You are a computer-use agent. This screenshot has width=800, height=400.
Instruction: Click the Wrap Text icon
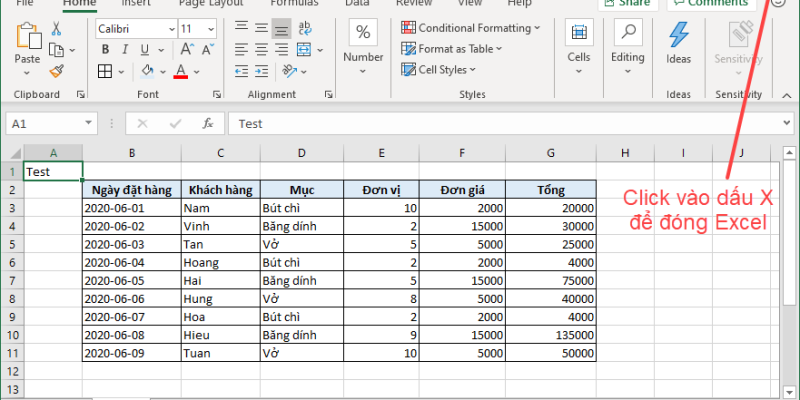tap(307, 29)
